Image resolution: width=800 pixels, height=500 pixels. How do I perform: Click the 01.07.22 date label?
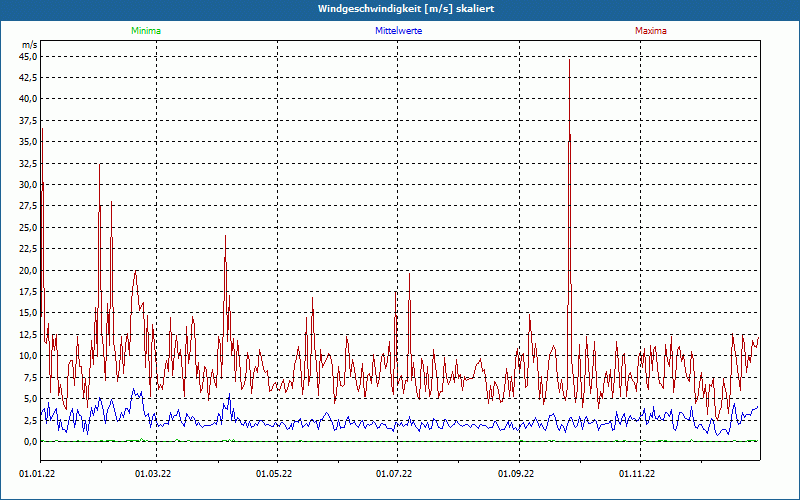(x=394, y=474)
